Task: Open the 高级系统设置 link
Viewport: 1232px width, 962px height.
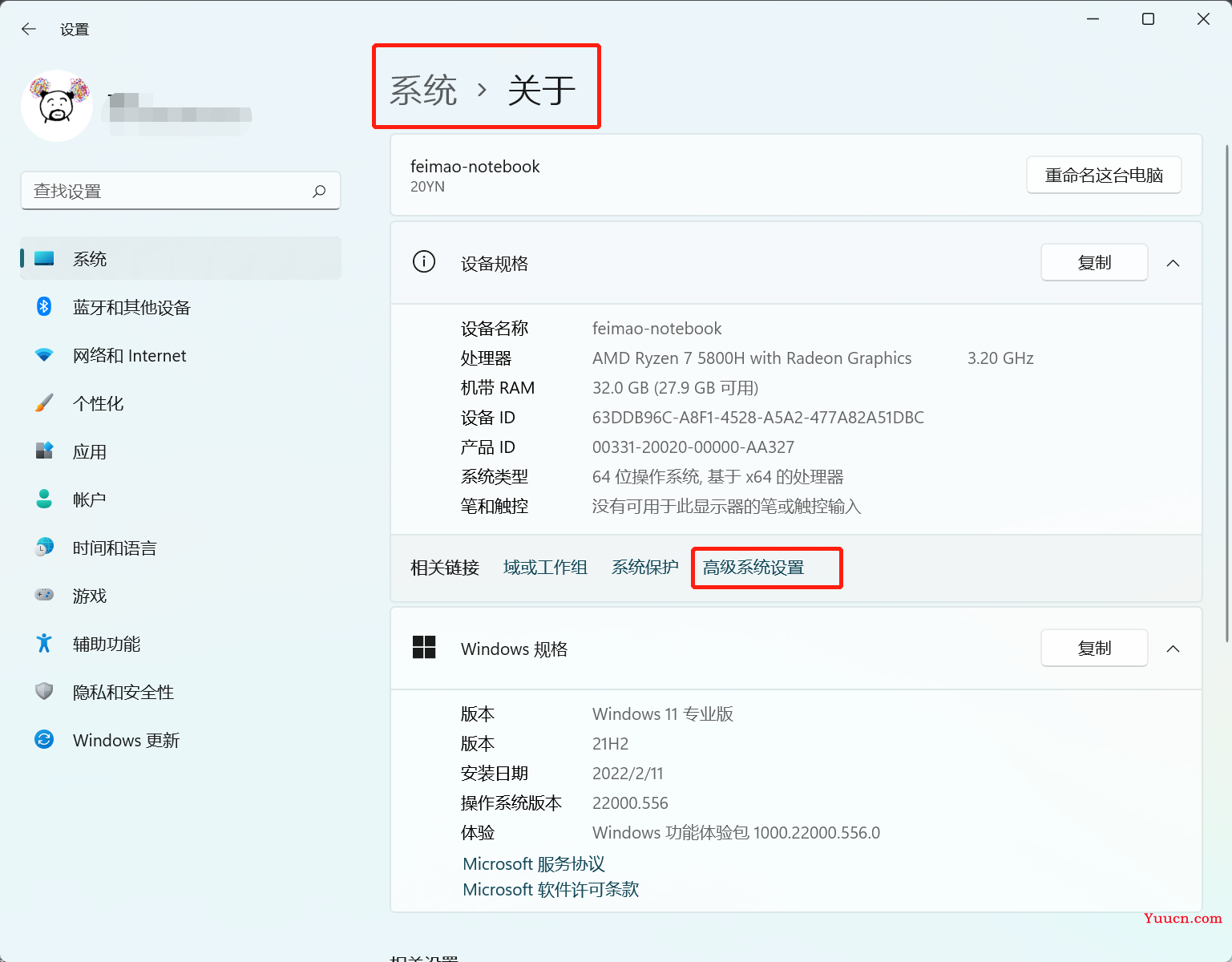Action: pyautogui.click(x=753, y=568)
